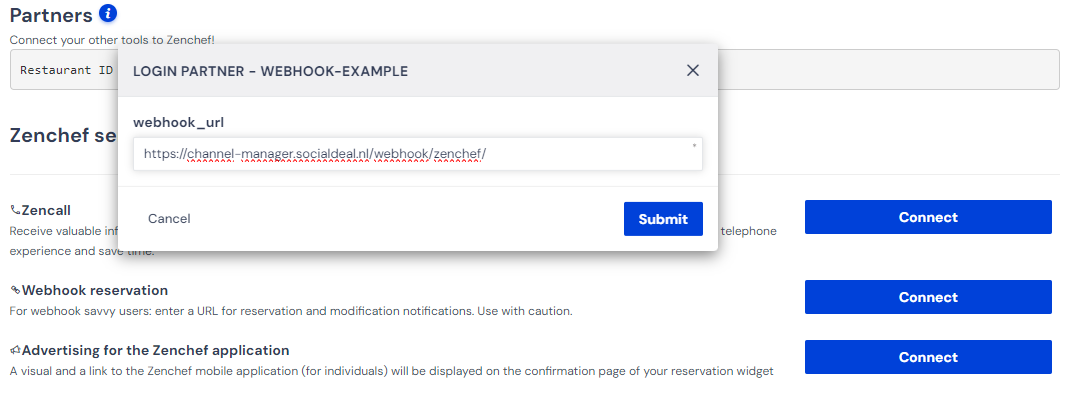Click Advertising for the Zenchef application heading
Viewport: 1071px width, 395px height.
coord(156,351)
